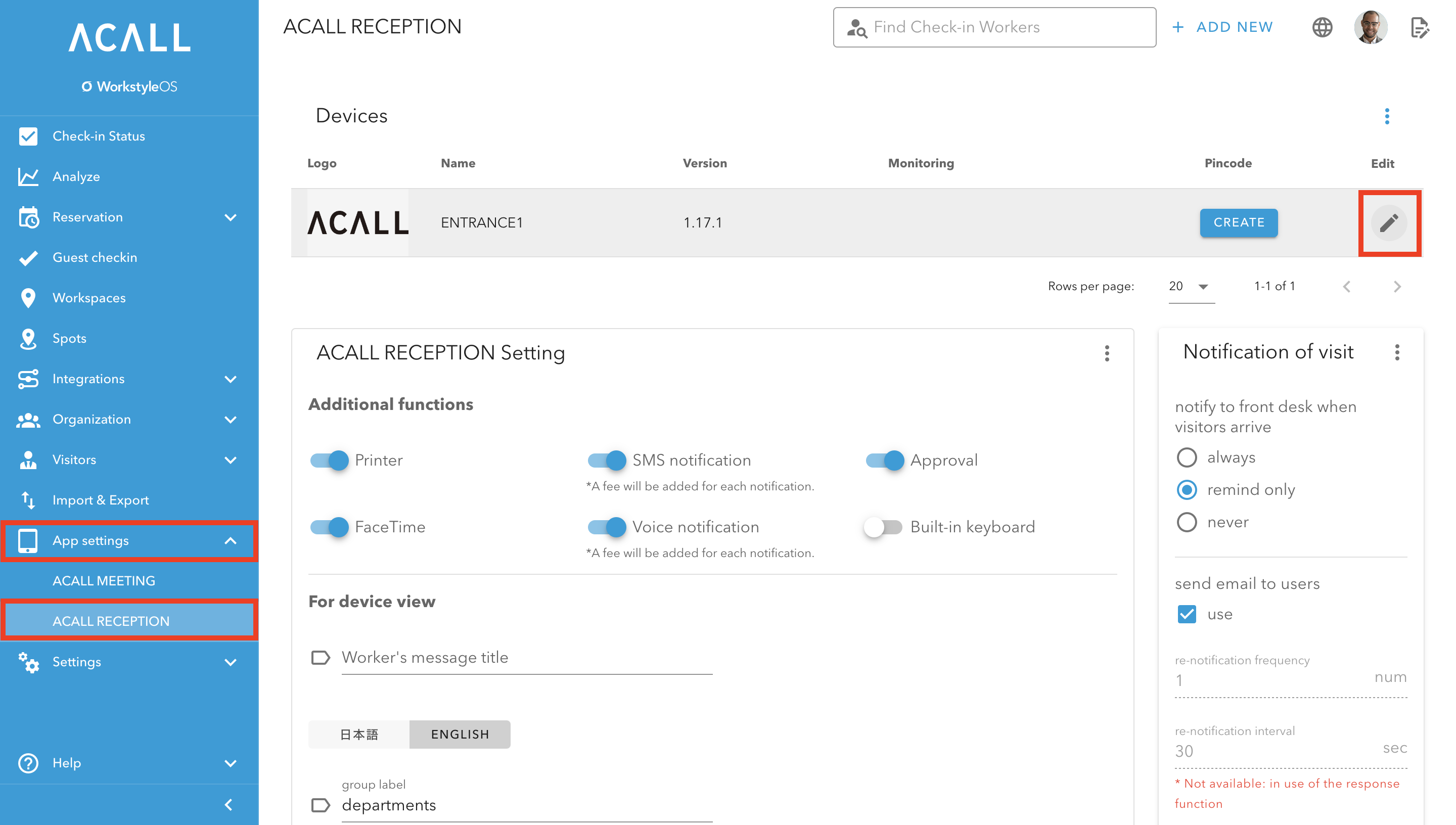Open the Workspaces menu item
This screenshot has width=1456, height=825.
click(129, 297)
